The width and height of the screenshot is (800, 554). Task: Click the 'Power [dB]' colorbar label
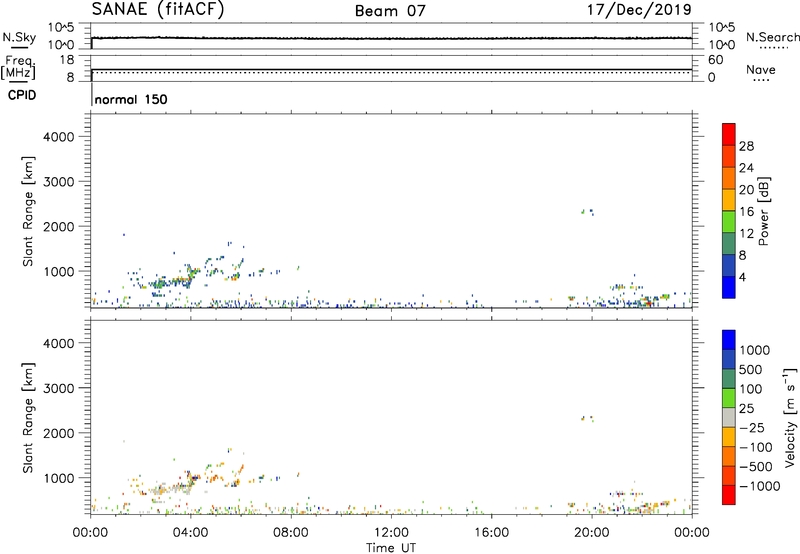click(x=763, y=211)
